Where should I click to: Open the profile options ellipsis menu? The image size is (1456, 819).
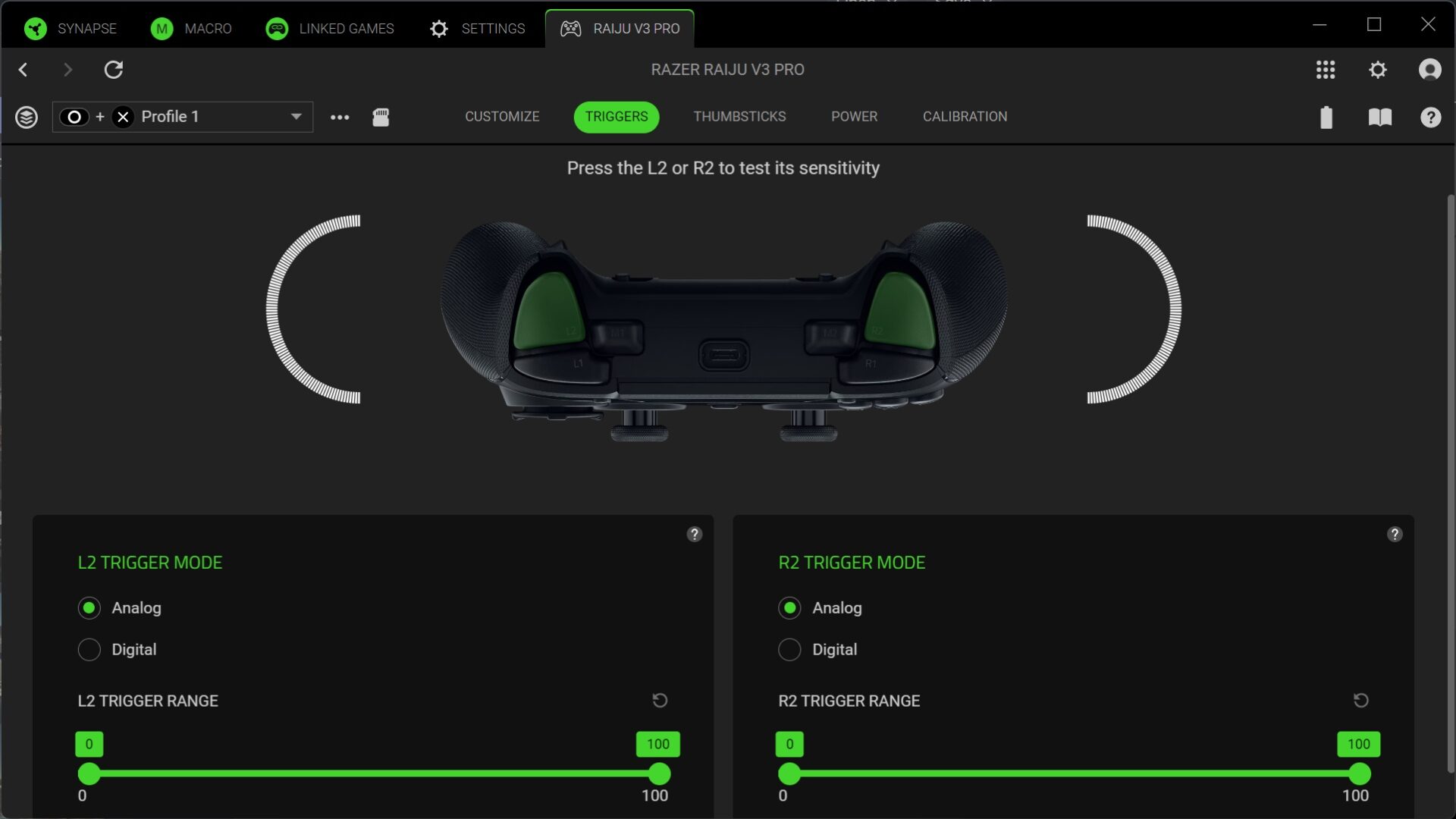tap(340, 117)
